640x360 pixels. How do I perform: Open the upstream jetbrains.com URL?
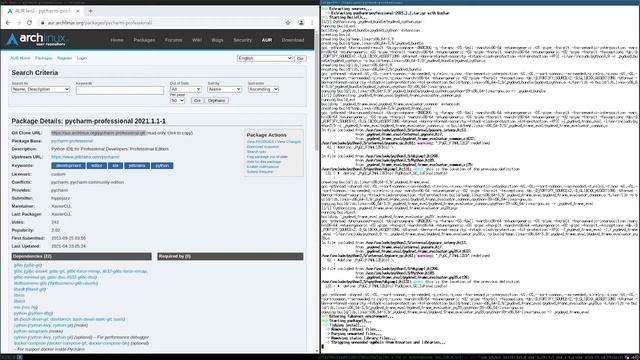(85, 157)
